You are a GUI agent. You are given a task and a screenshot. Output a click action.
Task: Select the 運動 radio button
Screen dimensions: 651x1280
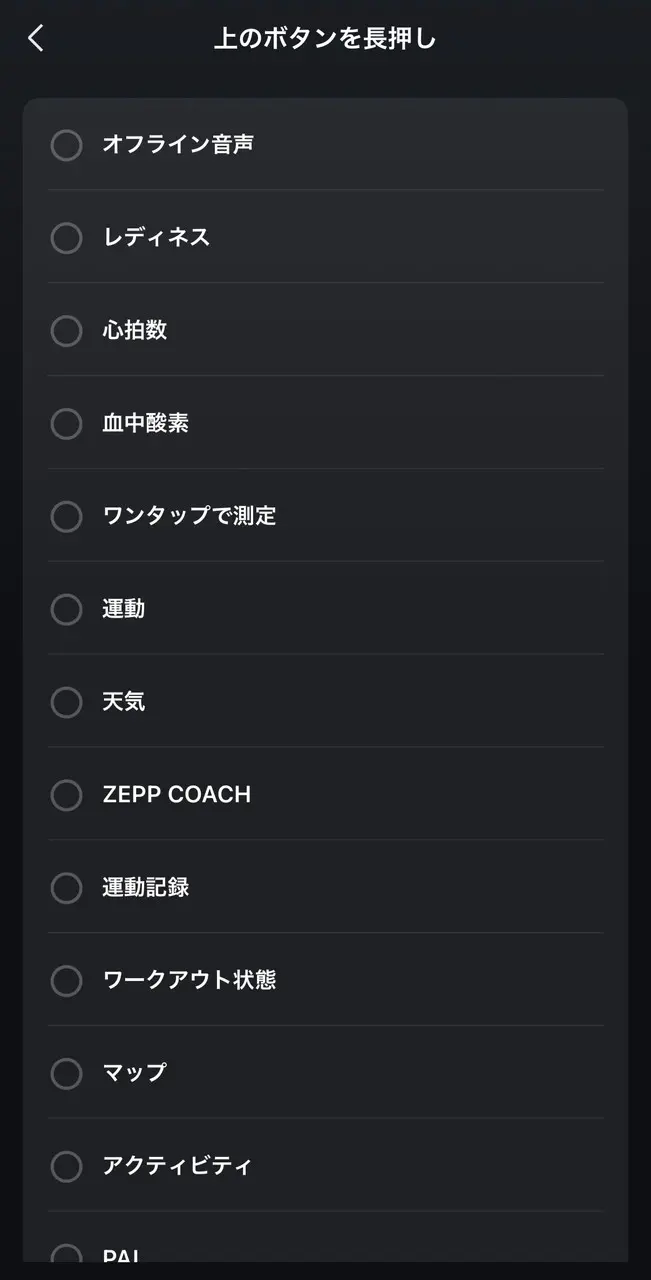pyautogui.click(x=66, y=609)
